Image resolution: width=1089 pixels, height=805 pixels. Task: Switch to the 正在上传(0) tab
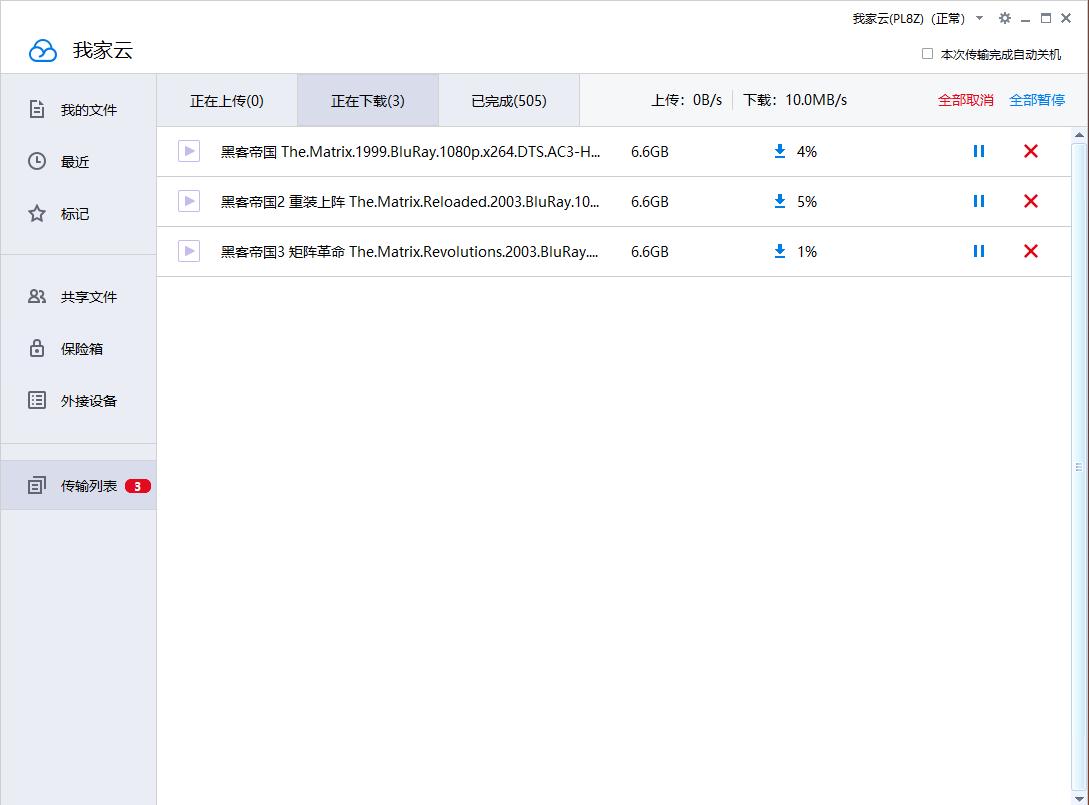[x=226, y=99]
